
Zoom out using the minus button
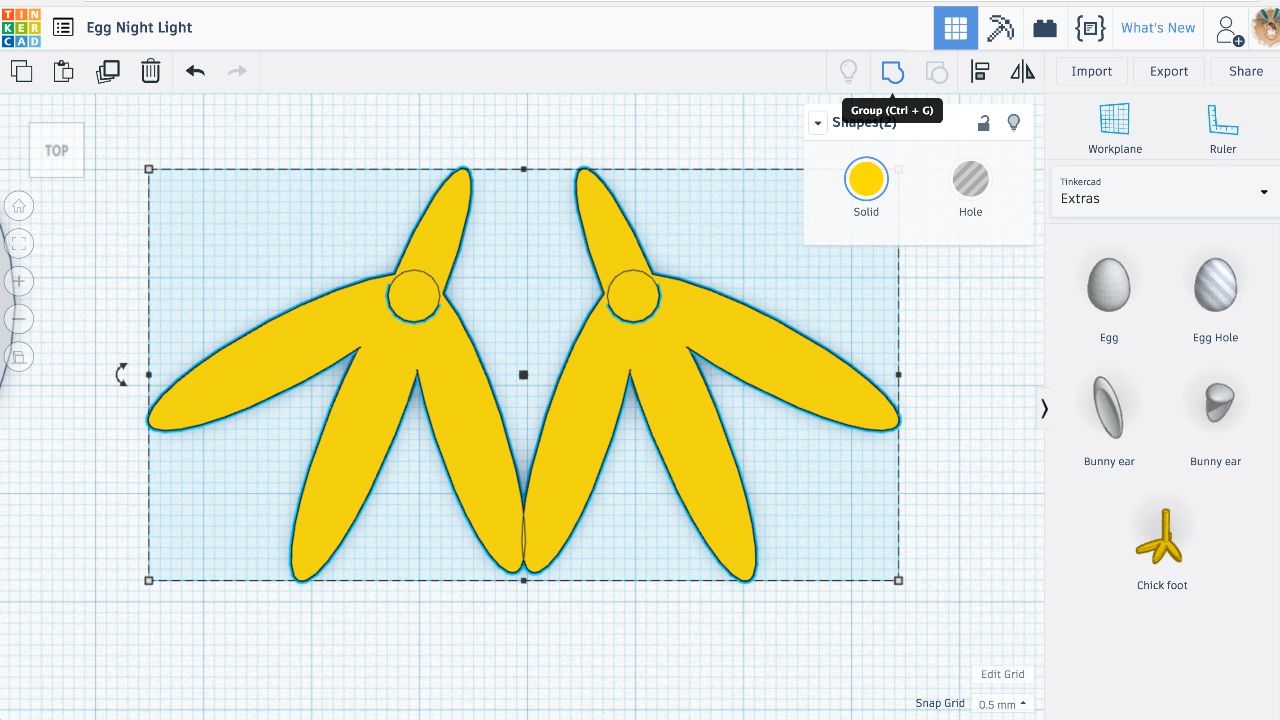[x=19, y=319]
